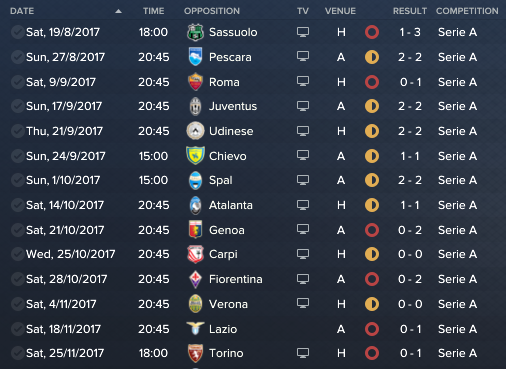Toggle the checkmark for Sat, 19/8/2017 fixture

pos(17,32)
